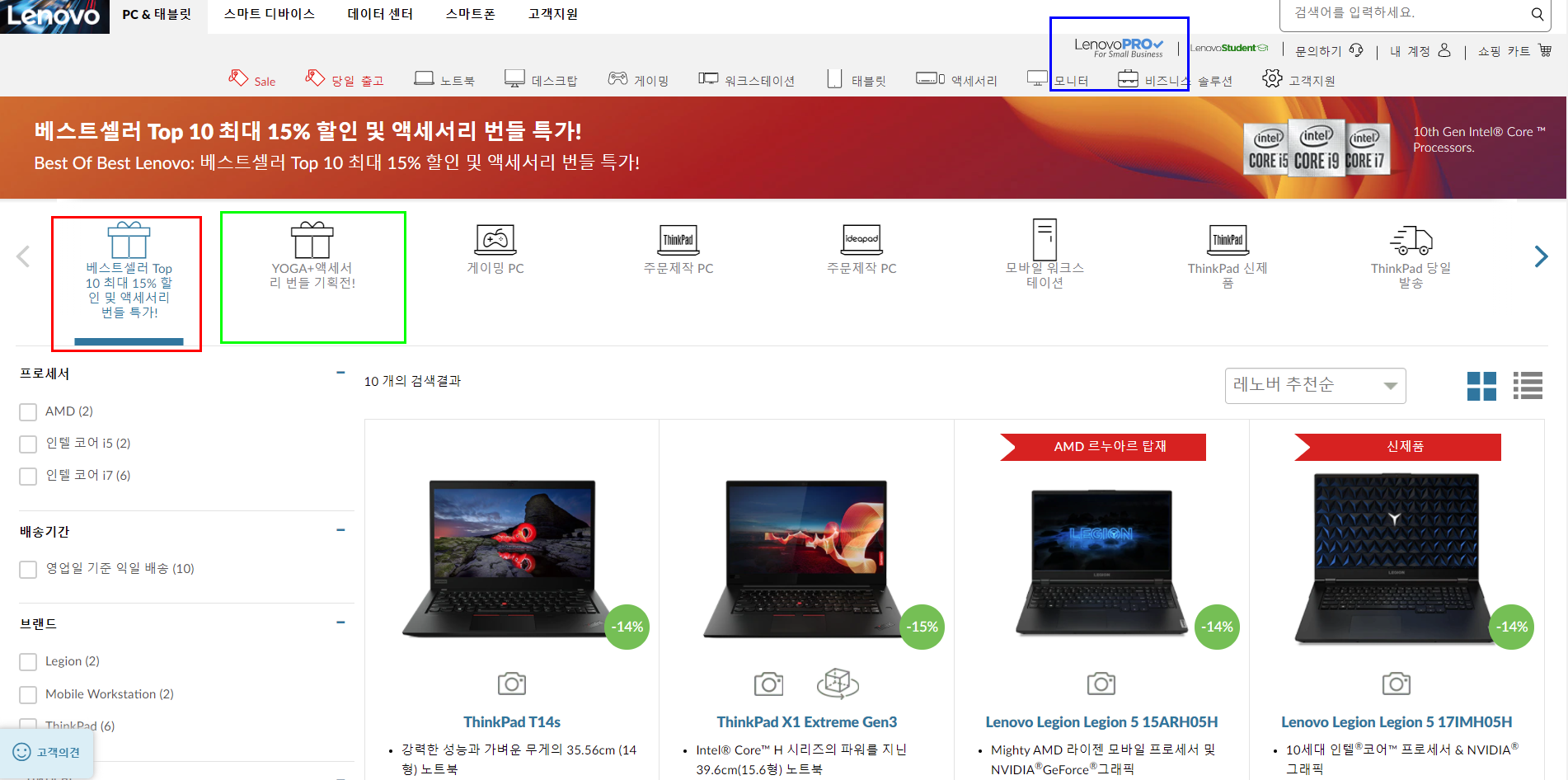Open 3D view icon for ThinkPad X1 Extreme
The width and height of the screenshot is (1568, 780).
[x=838, y=684]
